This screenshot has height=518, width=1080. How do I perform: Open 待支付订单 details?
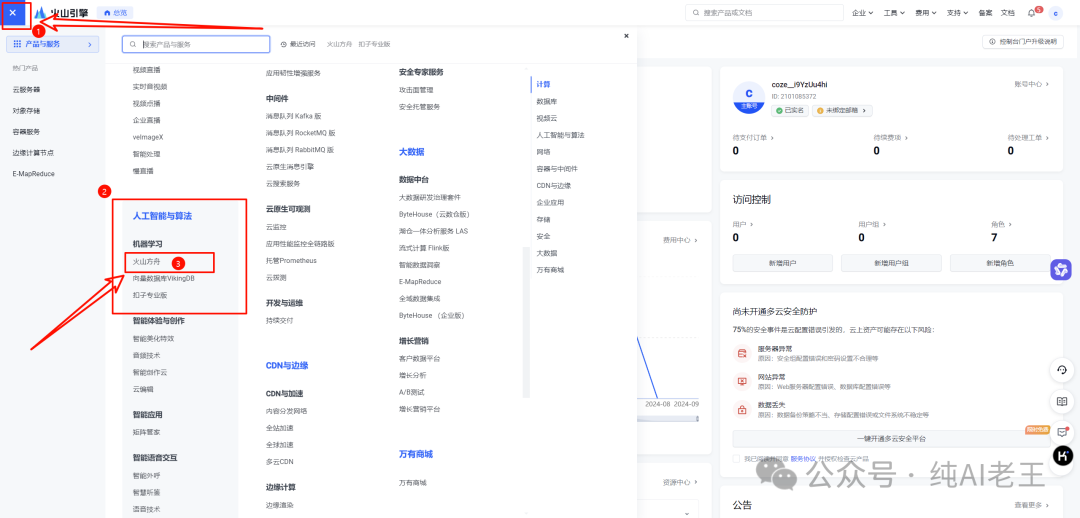click(x=753, y=138)
